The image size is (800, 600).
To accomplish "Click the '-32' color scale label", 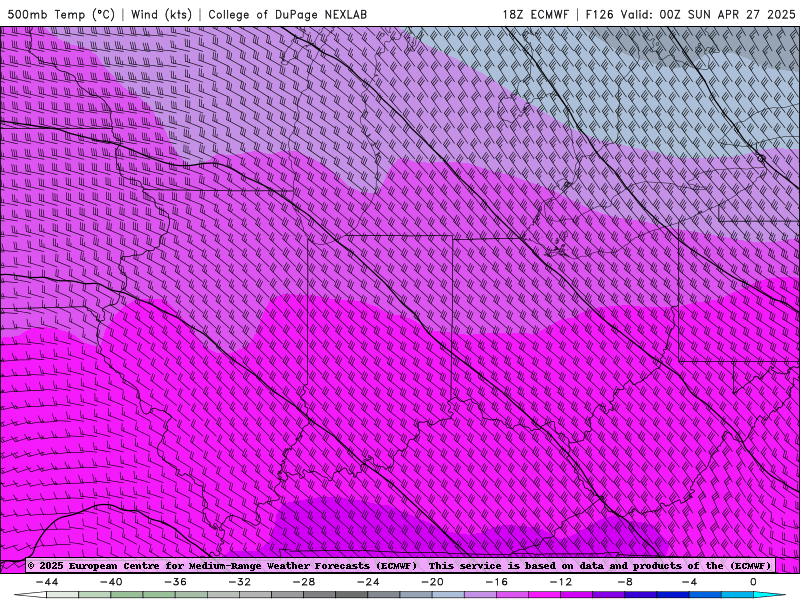I will pyautogui.click(x=240, y=582).
